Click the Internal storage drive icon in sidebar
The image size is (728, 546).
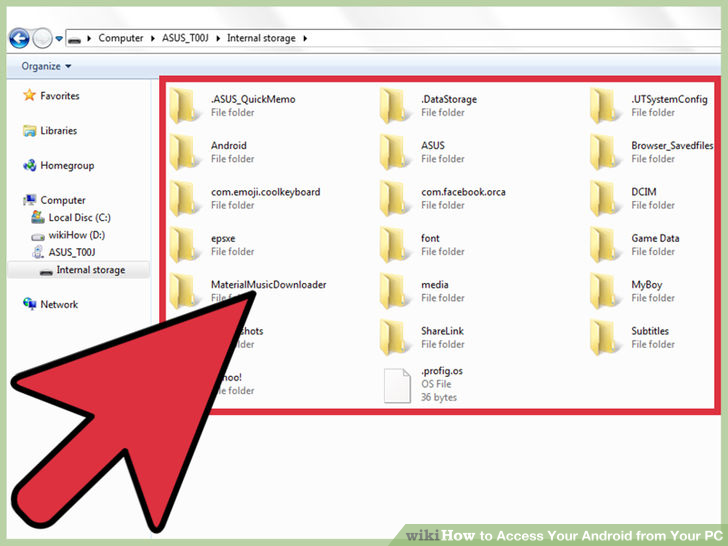(x=46, y=272)
